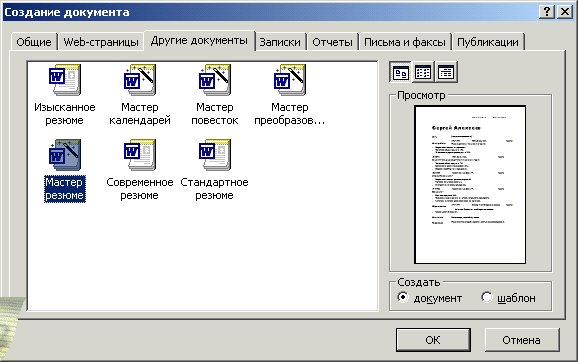Screen dimensions: 578x362
Task: Select the Мастер календарей wizard icon
Action: pyautogui.click(x=140, y=80)
